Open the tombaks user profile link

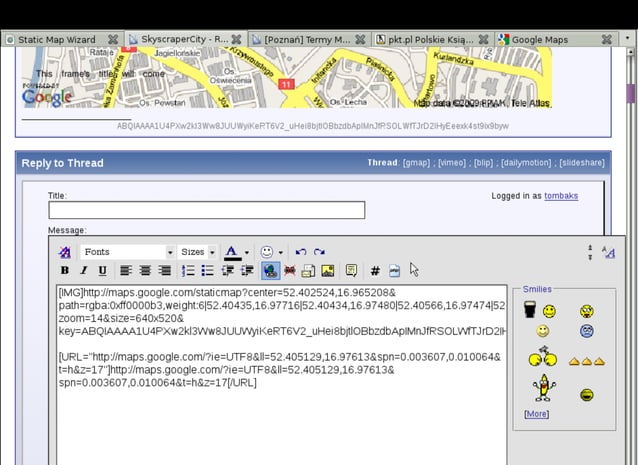pos(562,196)
